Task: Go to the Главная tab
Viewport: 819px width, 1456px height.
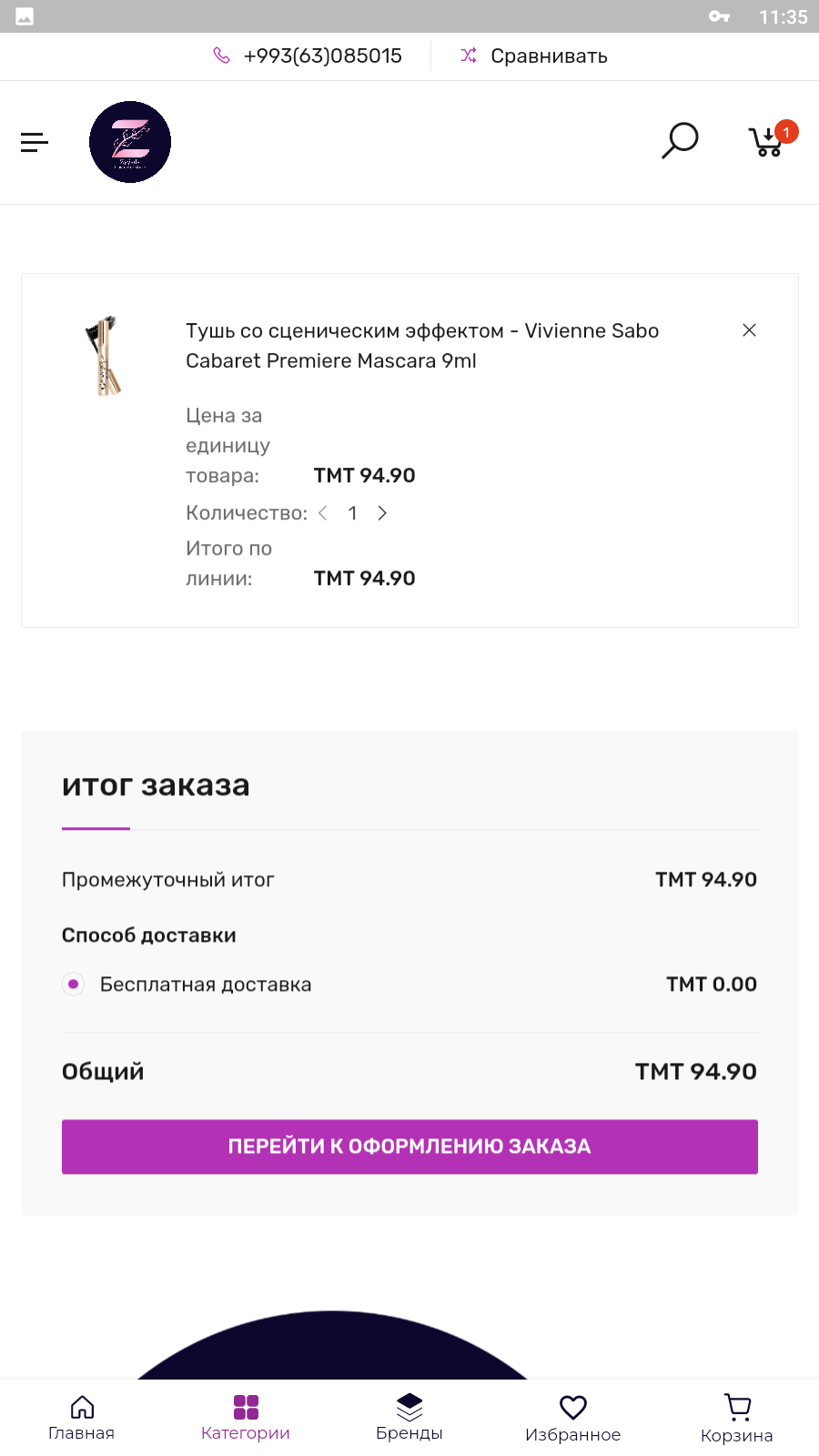Action: [82, 1418]
